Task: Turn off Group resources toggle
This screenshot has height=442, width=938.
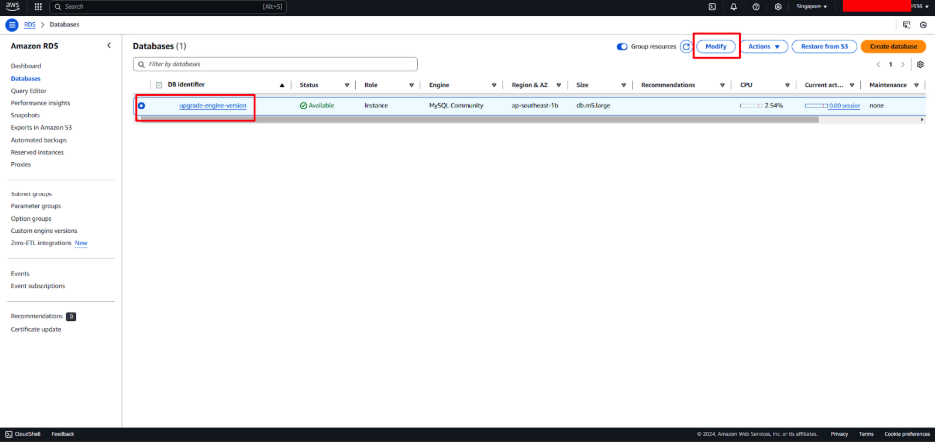Action: [x=622, y=47]
